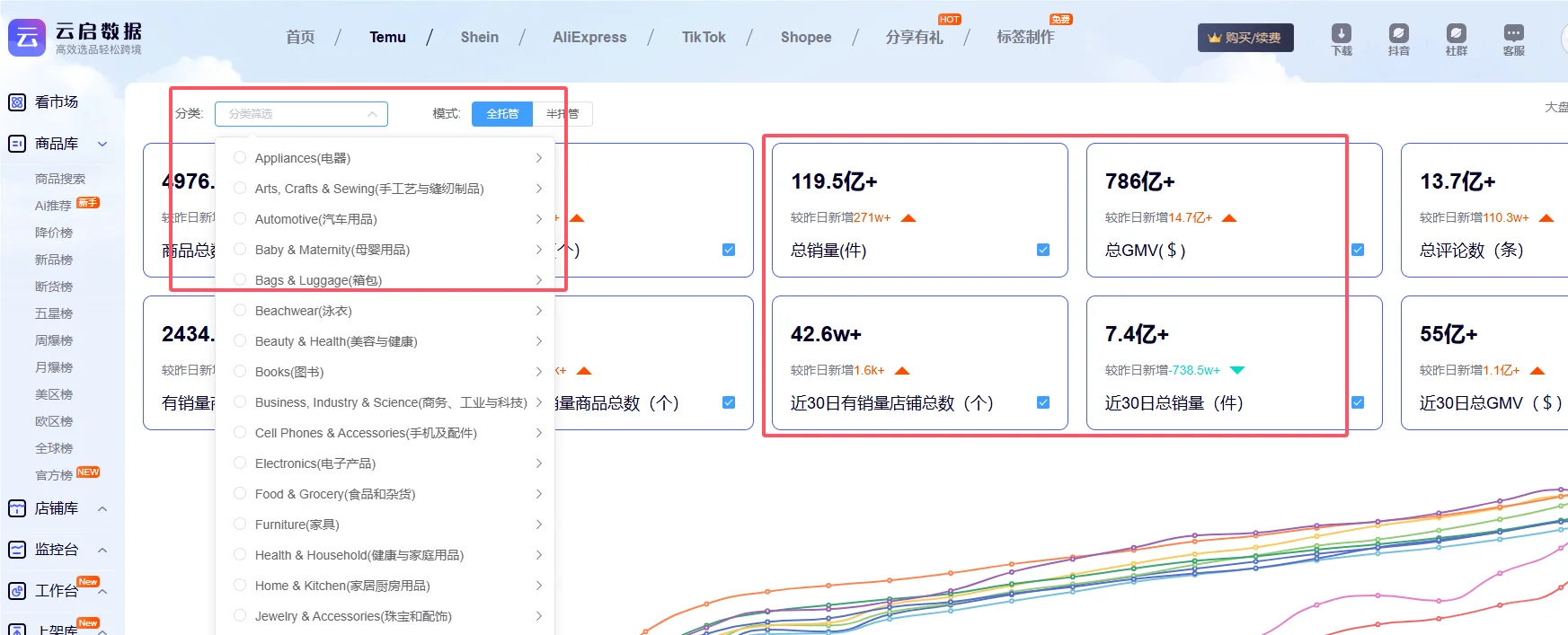Click the 购买/续费 button
This screenshot has width=1568, height=635.
[1245, 38]
